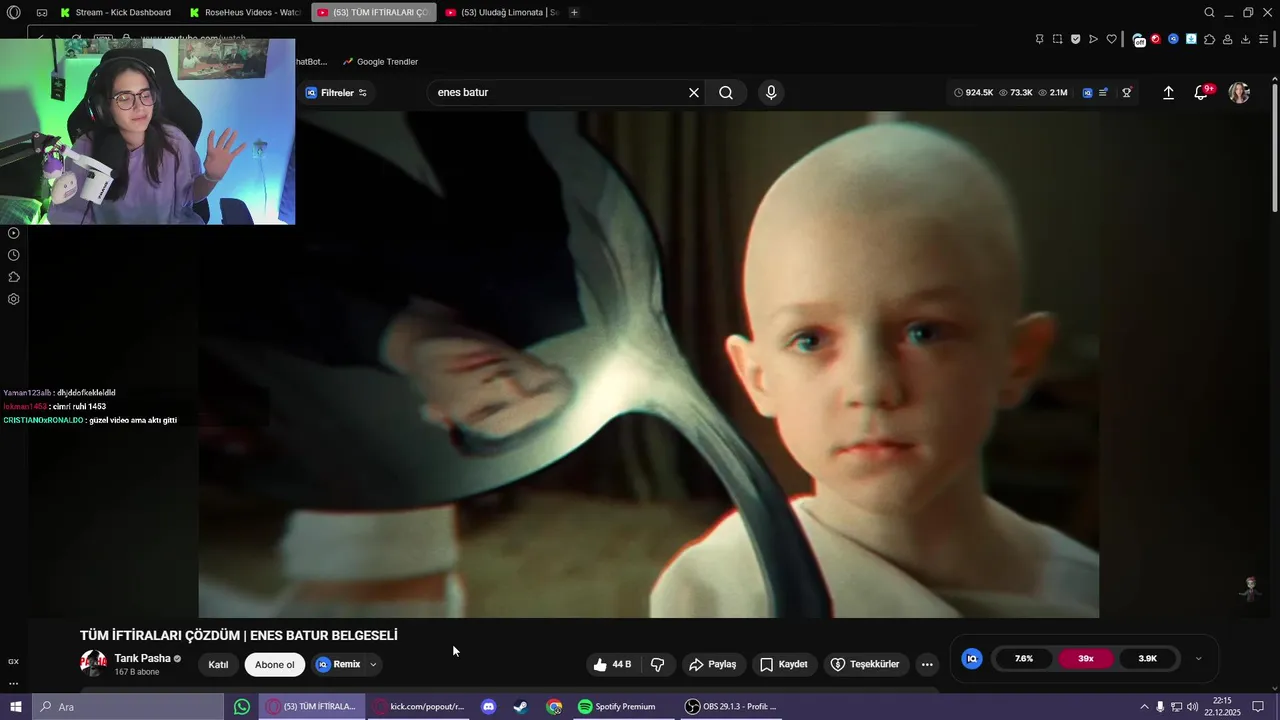Open the browser profile account icon
This screenshot has height=720, width=1280.
(1228, 39)
